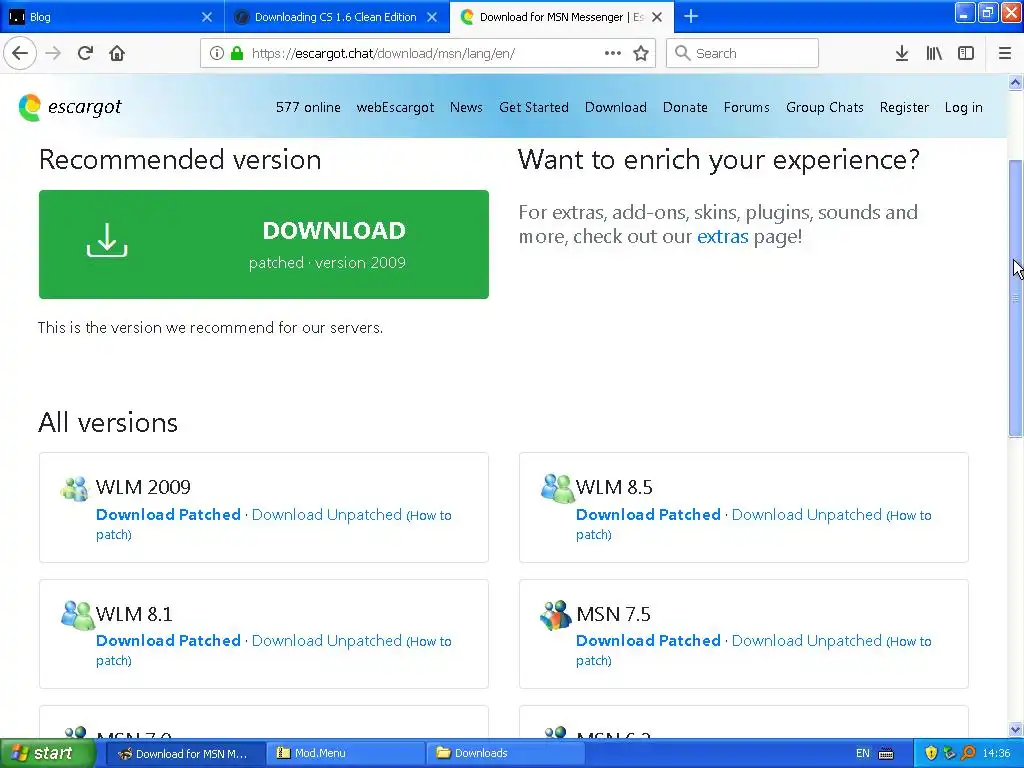Click the 577 online link
Screen dimensions: 1024x768
[308, 107]
